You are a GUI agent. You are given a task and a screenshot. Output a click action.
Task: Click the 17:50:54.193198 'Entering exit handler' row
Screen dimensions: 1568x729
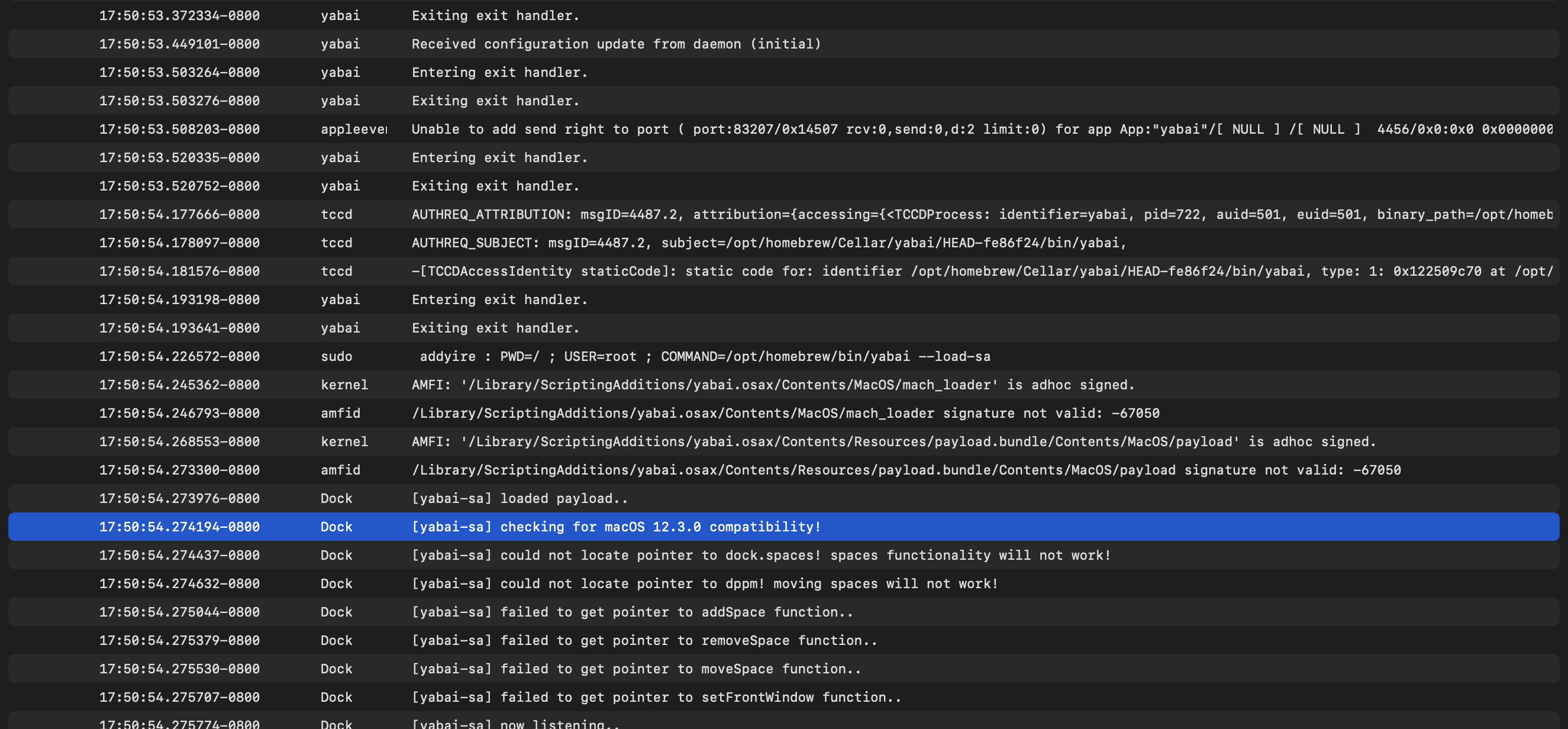tap(499, 299)
